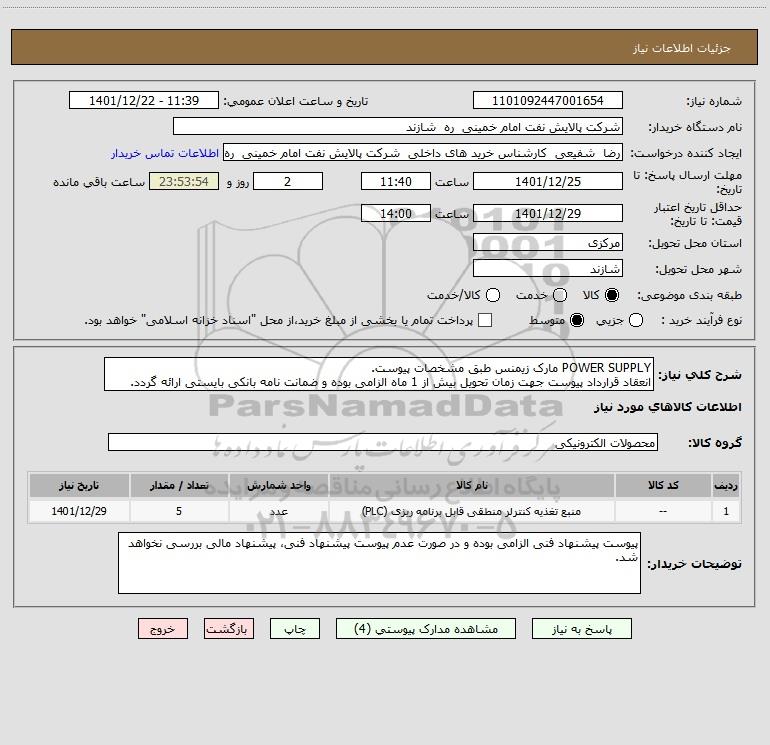This screenshot has height=745, width=770.
Task: Click the گروه کالا label
Action: 715,443
